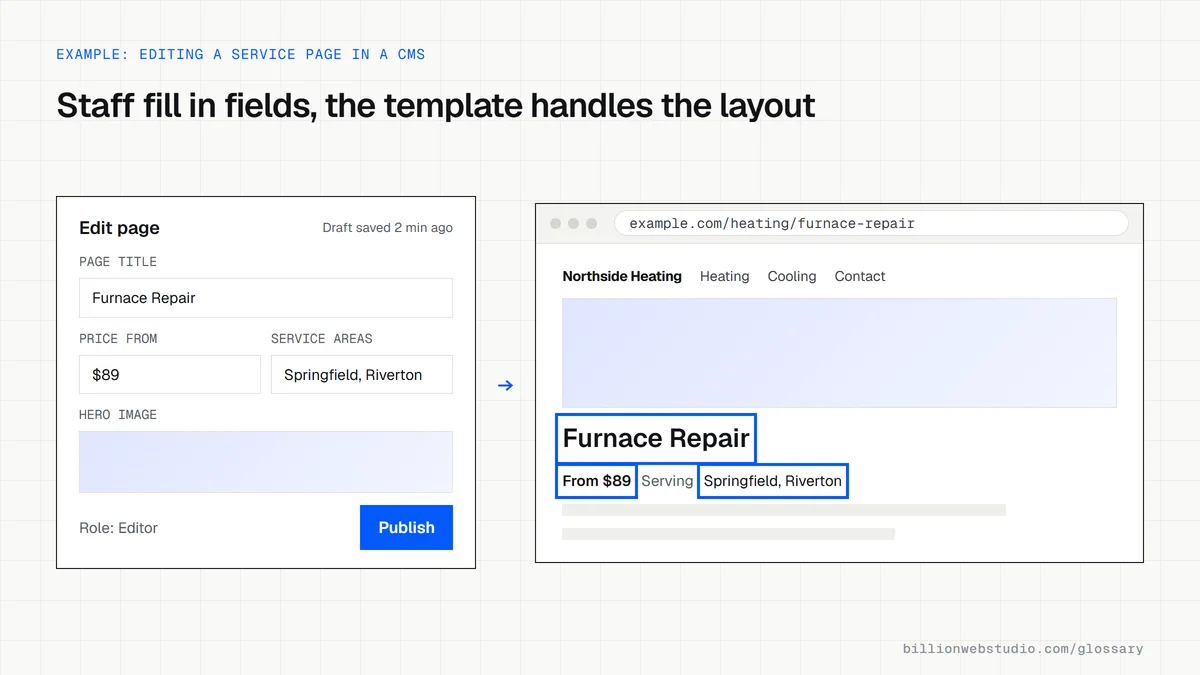Click the Springfield, Riverton text in preview
The height and width of the screenshot is (675, 1200).
[773, 481]
